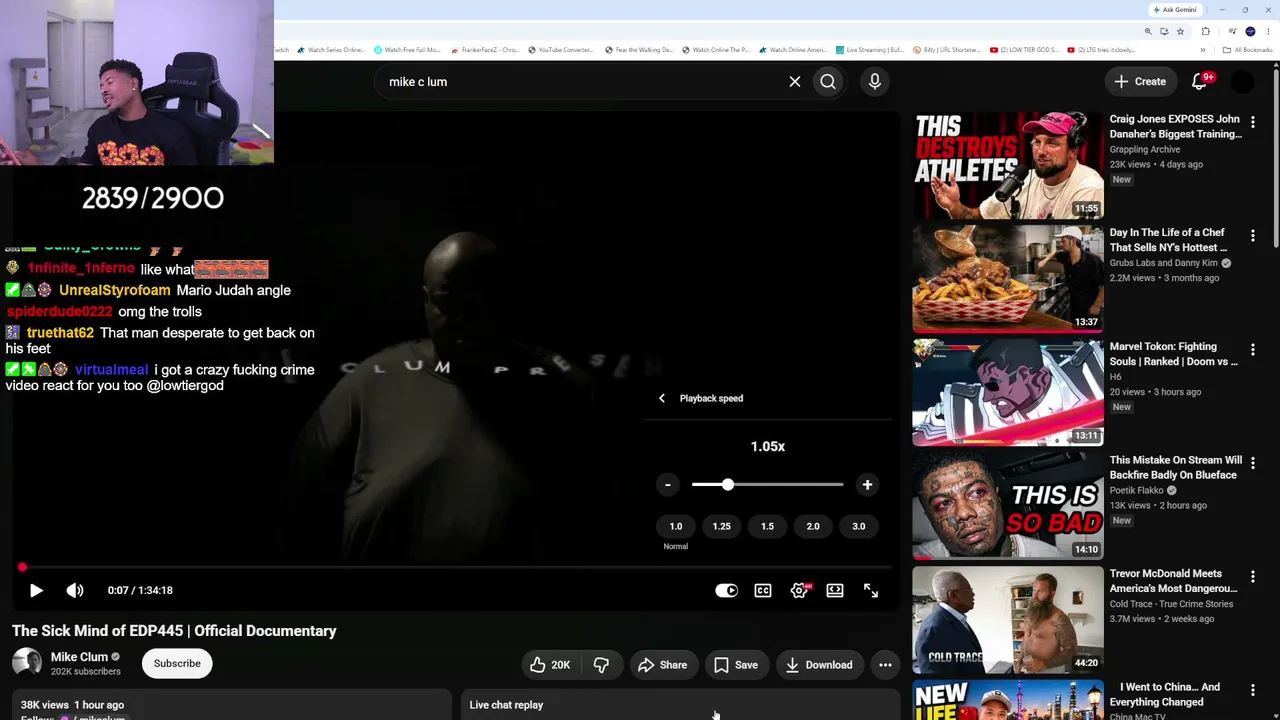Viewport: 1280px width, 720px height.
Task: Set playback speed to 1.25
Action: click(721, 526)
